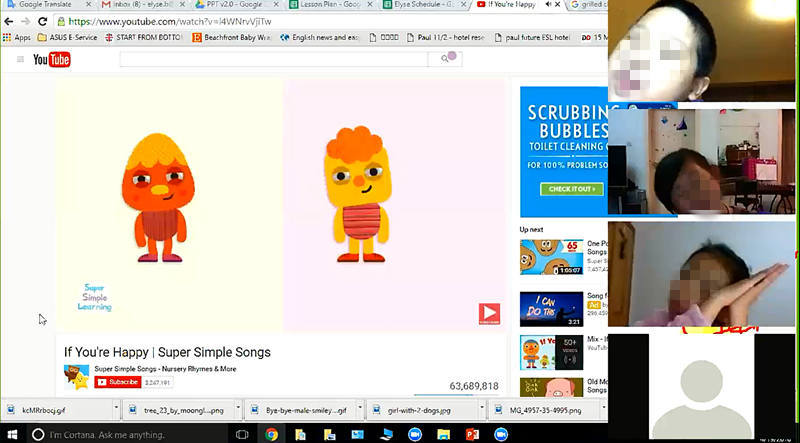The image size is (800, 443).
Task: Open the yellow File Explorer folder in taskbar
Action: point(444,434)
